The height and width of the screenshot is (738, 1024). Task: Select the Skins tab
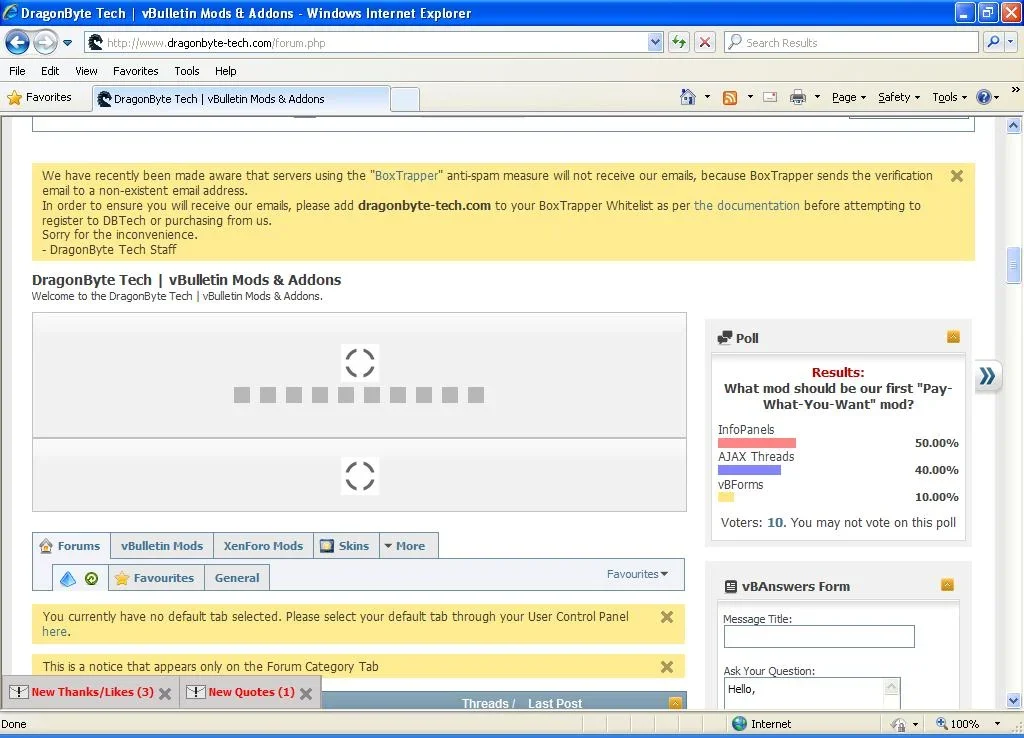346,546
